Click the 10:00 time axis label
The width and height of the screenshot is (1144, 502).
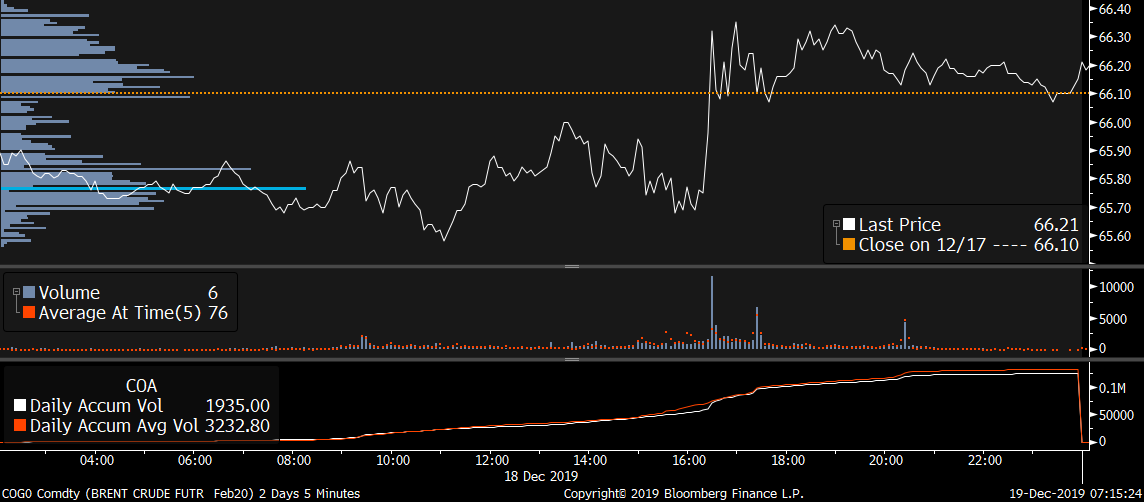392,460
